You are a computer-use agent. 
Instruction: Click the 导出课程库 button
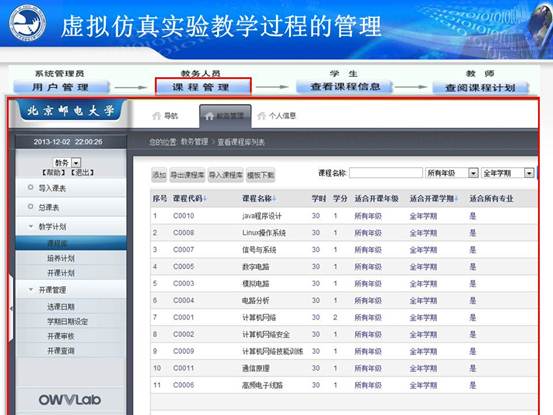(187, 175)
